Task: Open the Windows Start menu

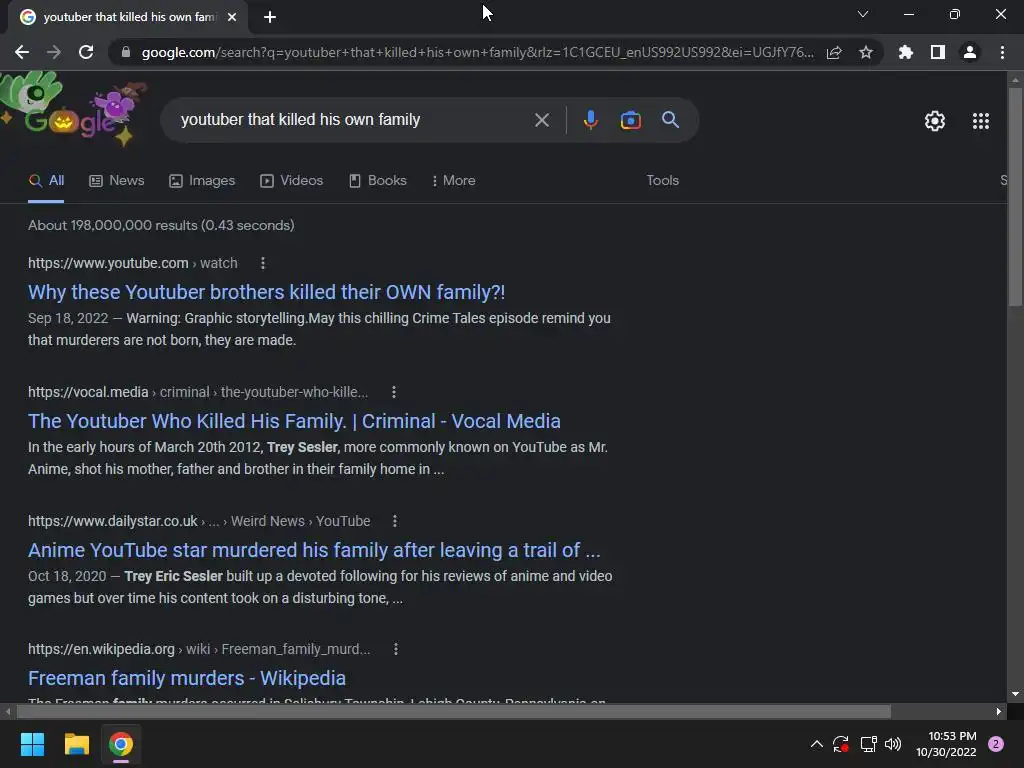Action: coord(32,744)
